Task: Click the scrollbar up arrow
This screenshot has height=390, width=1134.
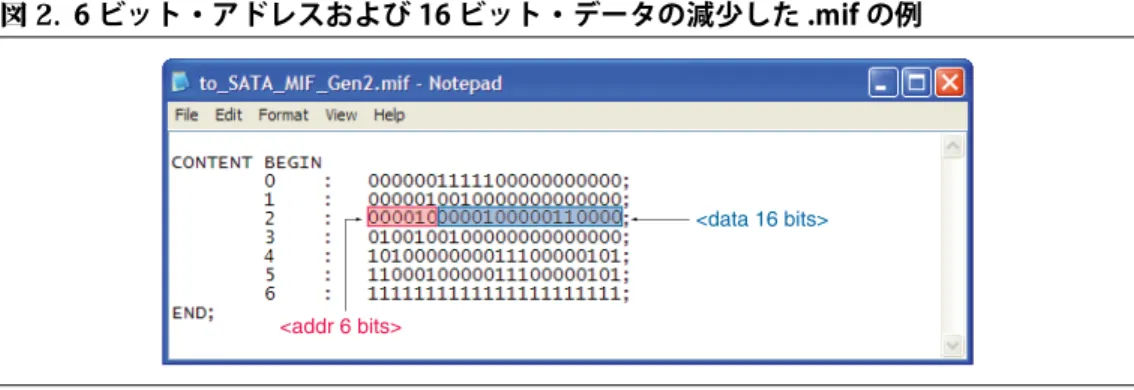Action: pos(954,146)
